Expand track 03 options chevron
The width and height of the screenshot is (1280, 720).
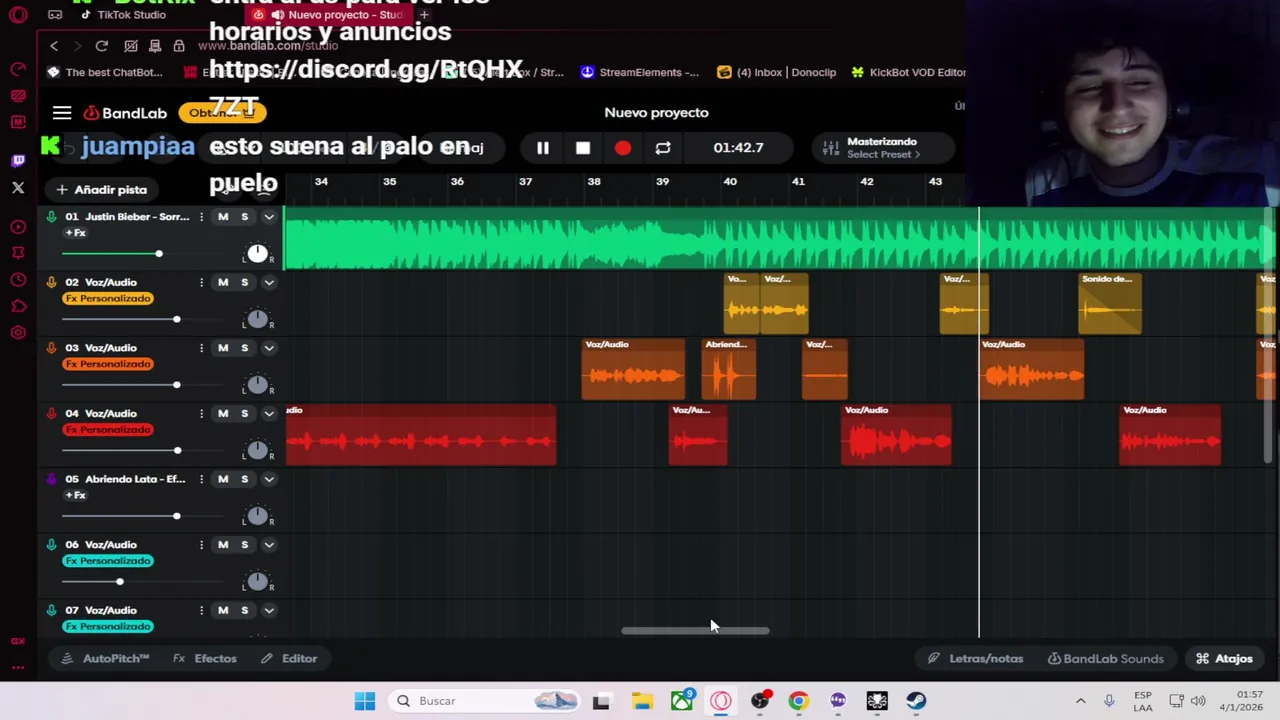point(268,348)
